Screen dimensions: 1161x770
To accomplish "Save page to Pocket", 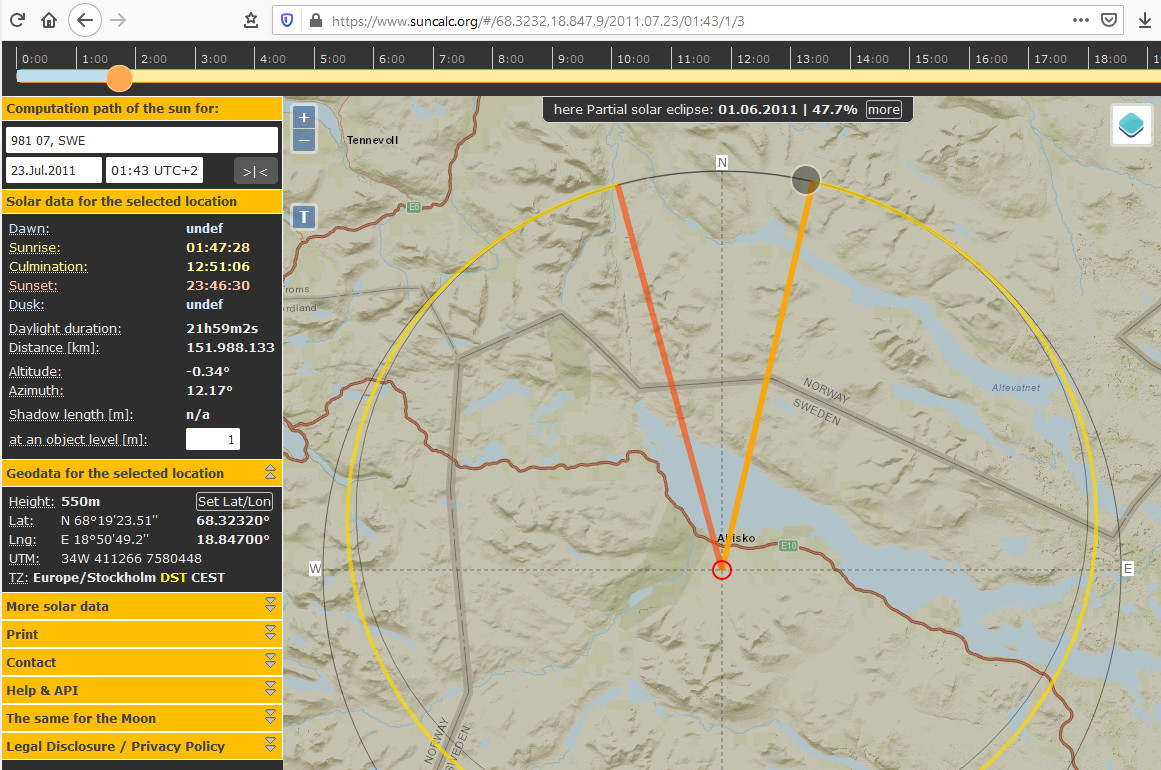I will [x=1108, y=20].
